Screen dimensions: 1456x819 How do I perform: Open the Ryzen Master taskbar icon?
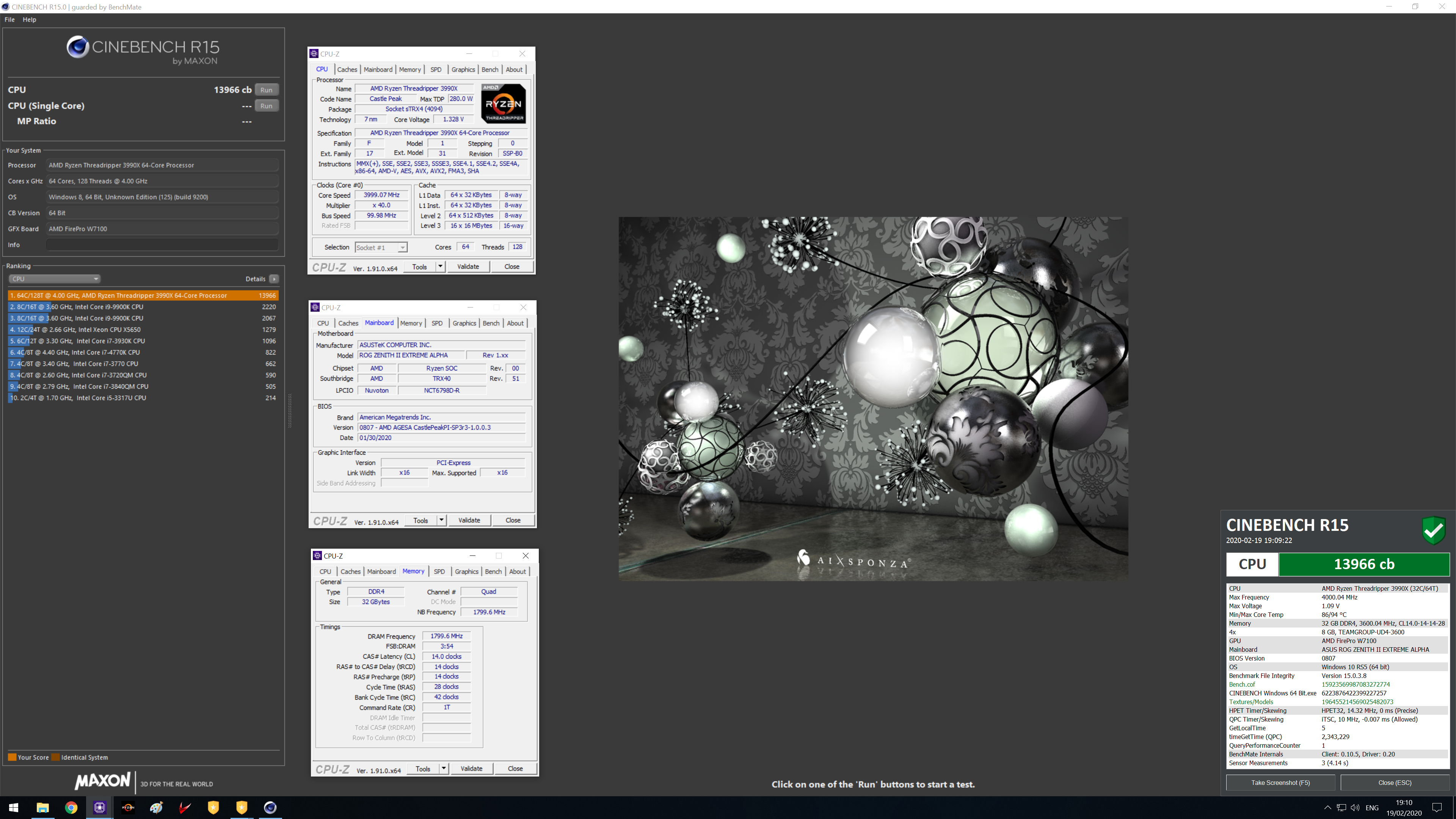tap(128, 807)
